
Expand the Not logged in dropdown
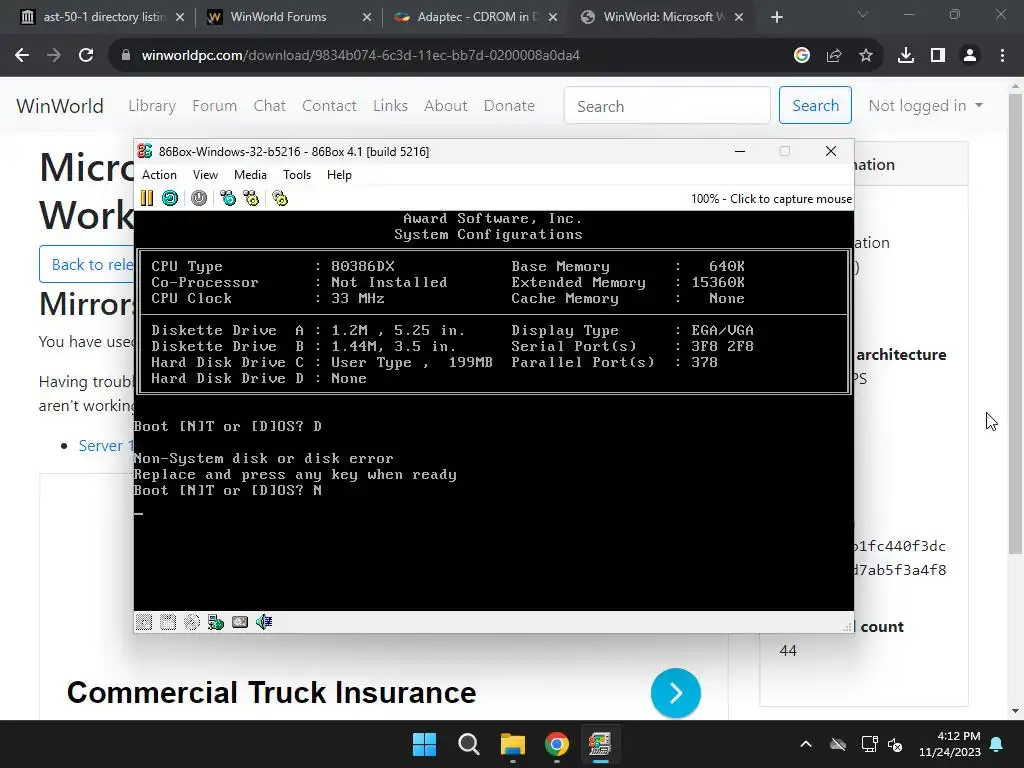[x=925, y=105]
